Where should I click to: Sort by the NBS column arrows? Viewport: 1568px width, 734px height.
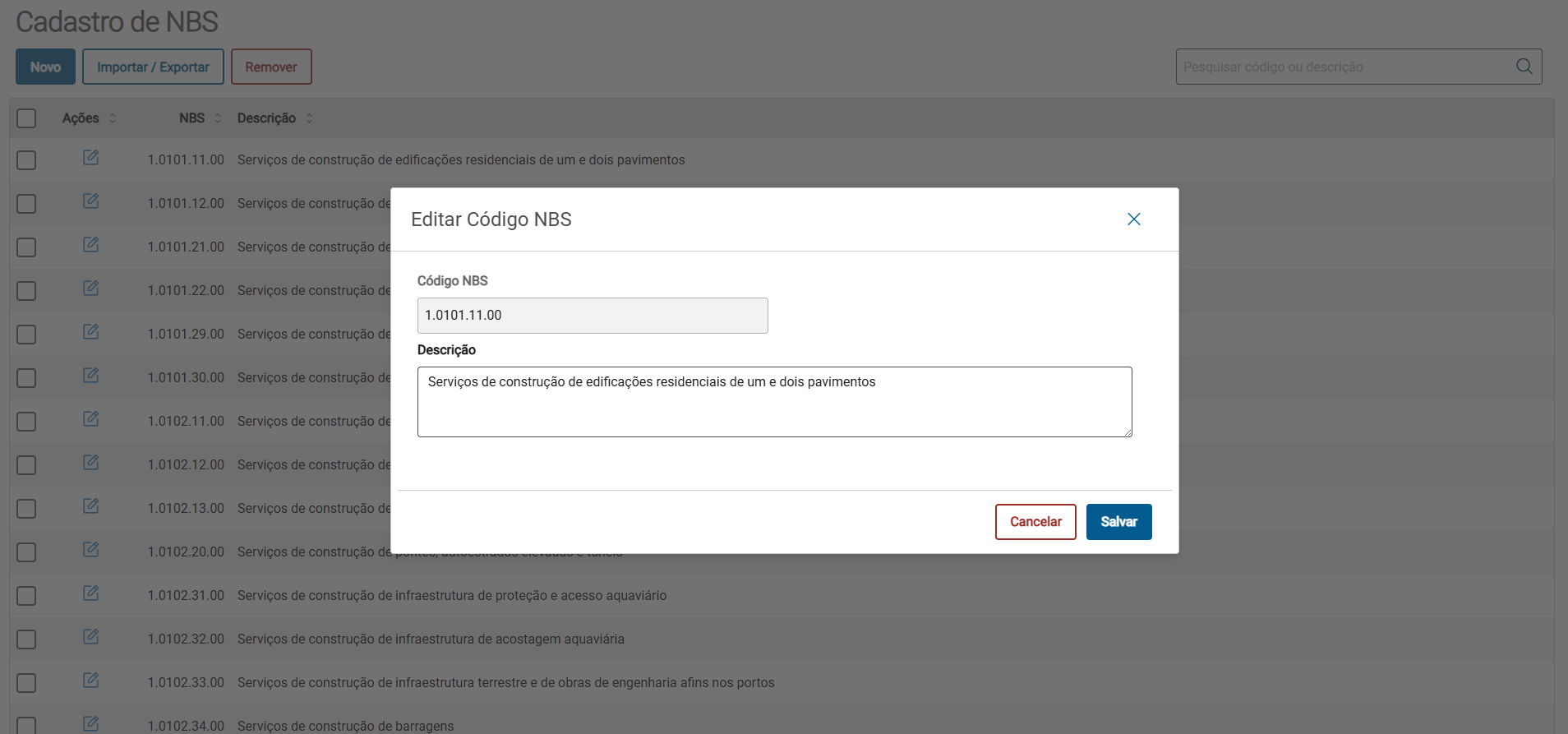pos(218,118)
